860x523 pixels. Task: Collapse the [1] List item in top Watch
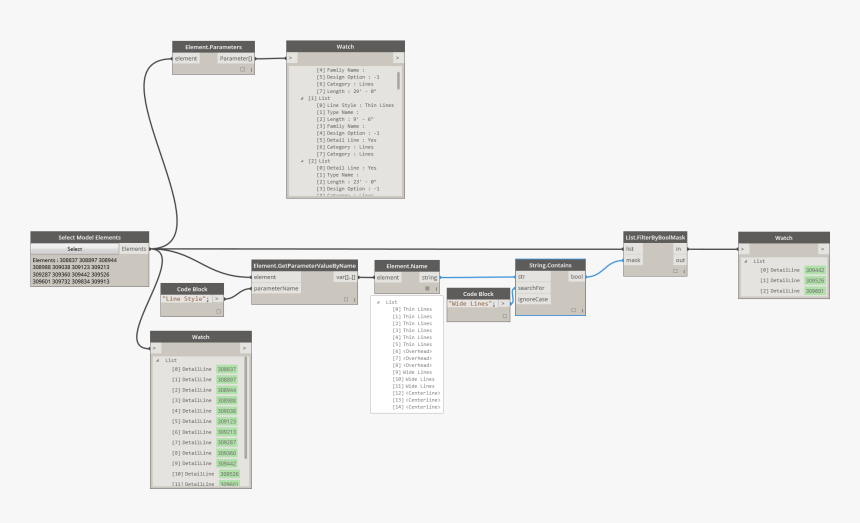click(x=302, y=98)
